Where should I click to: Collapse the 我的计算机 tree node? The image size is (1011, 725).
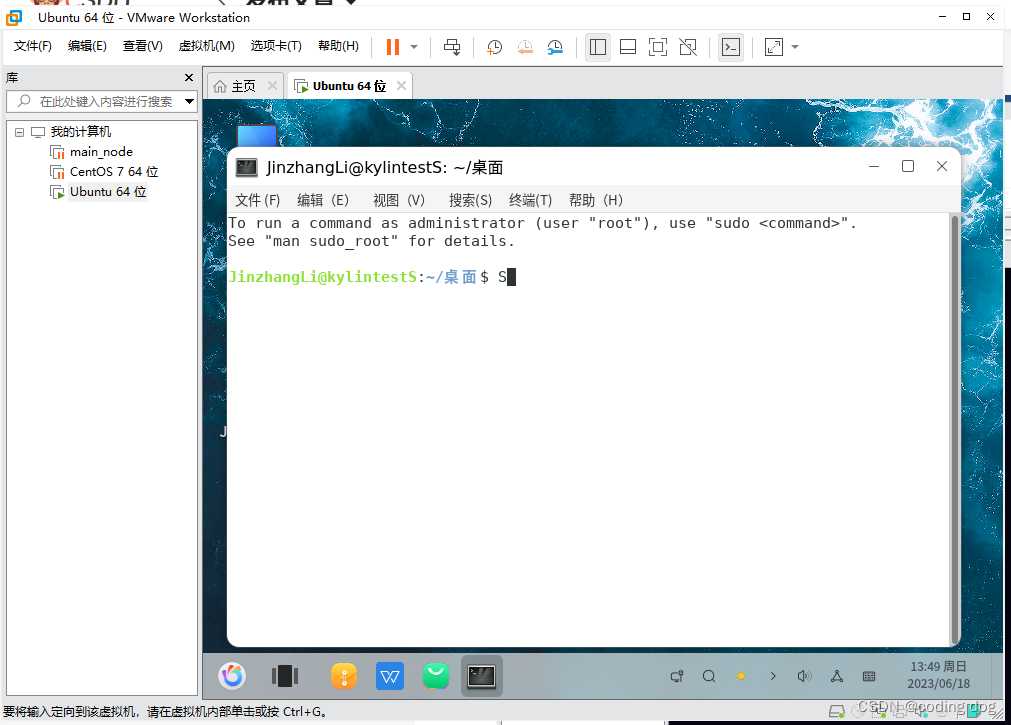coord(19,132)
